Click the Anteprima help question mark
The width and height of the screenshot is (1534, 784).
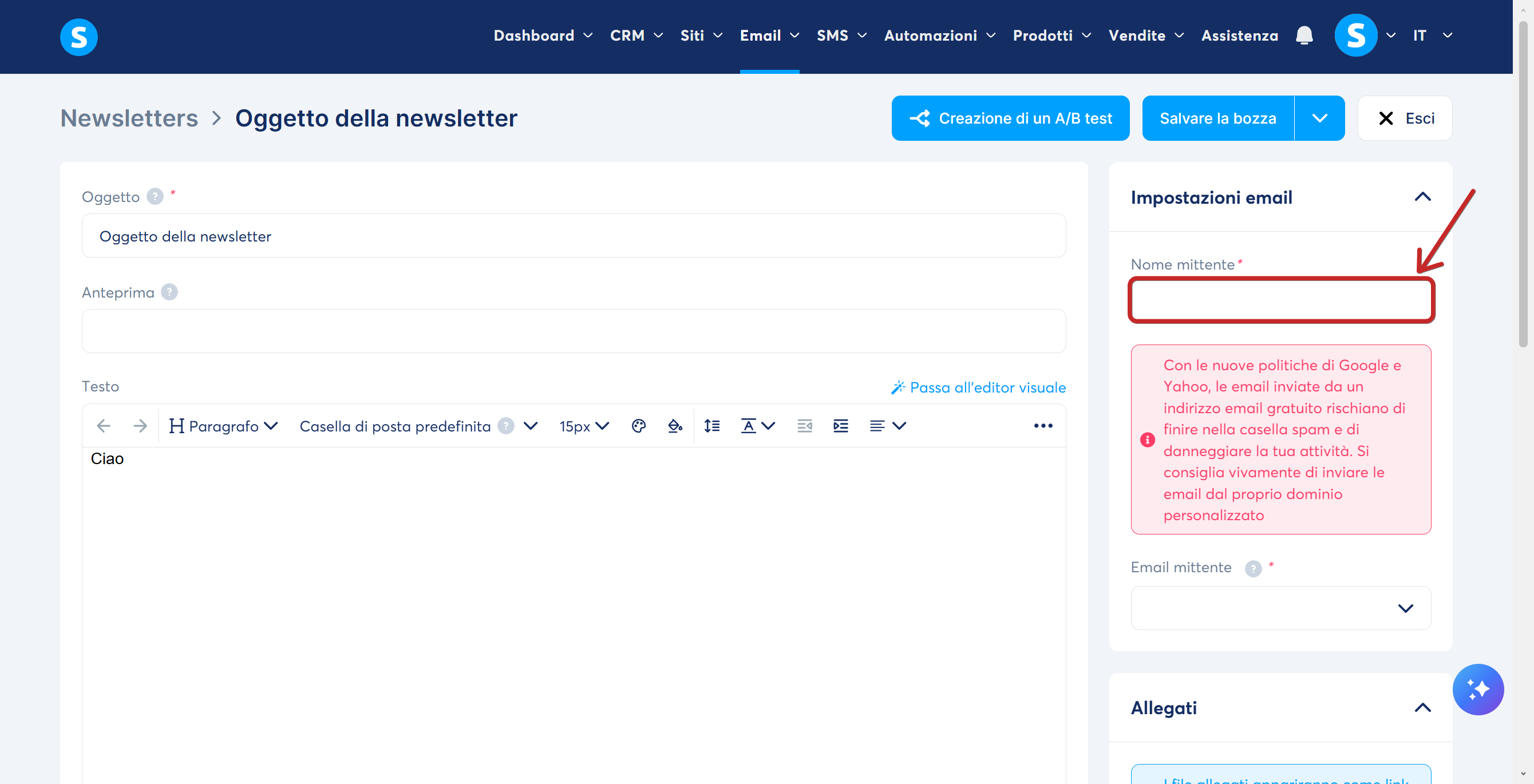coord(169,292)
